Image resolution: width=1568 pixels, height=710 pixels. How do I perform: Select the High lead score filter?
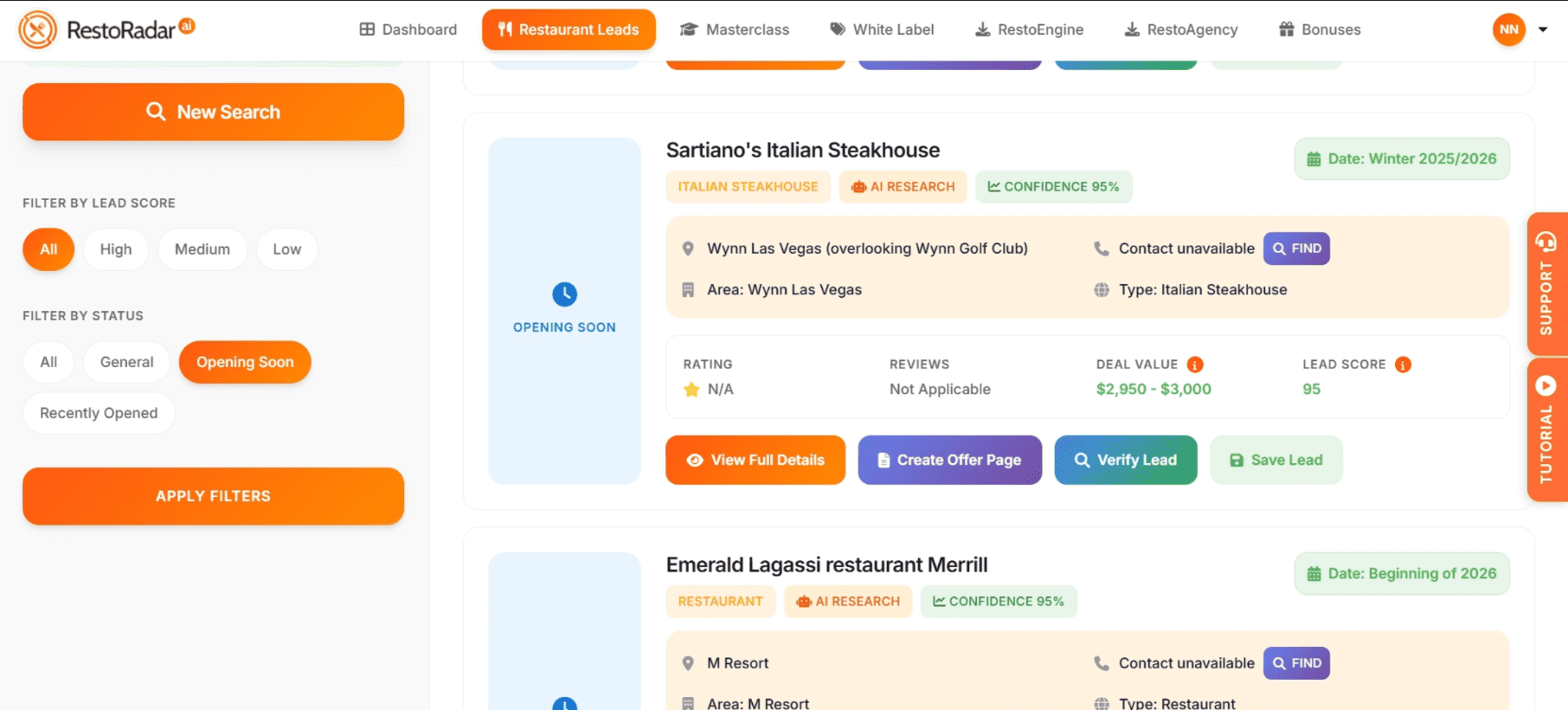[116, 249]
